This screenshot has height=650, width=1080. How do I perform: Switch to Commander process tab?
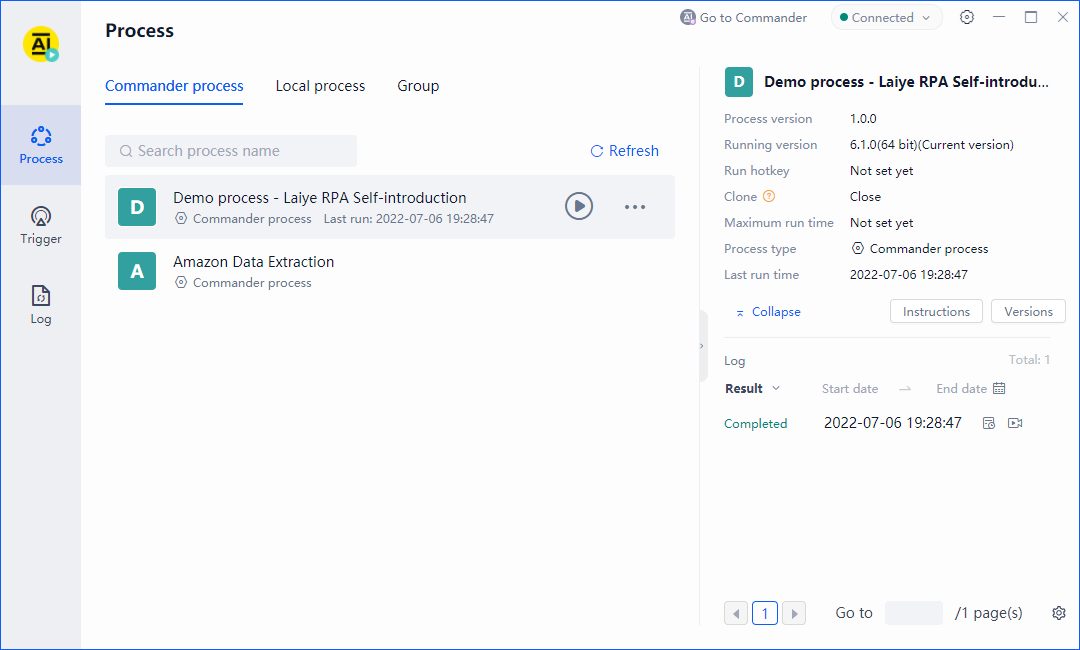174,86
